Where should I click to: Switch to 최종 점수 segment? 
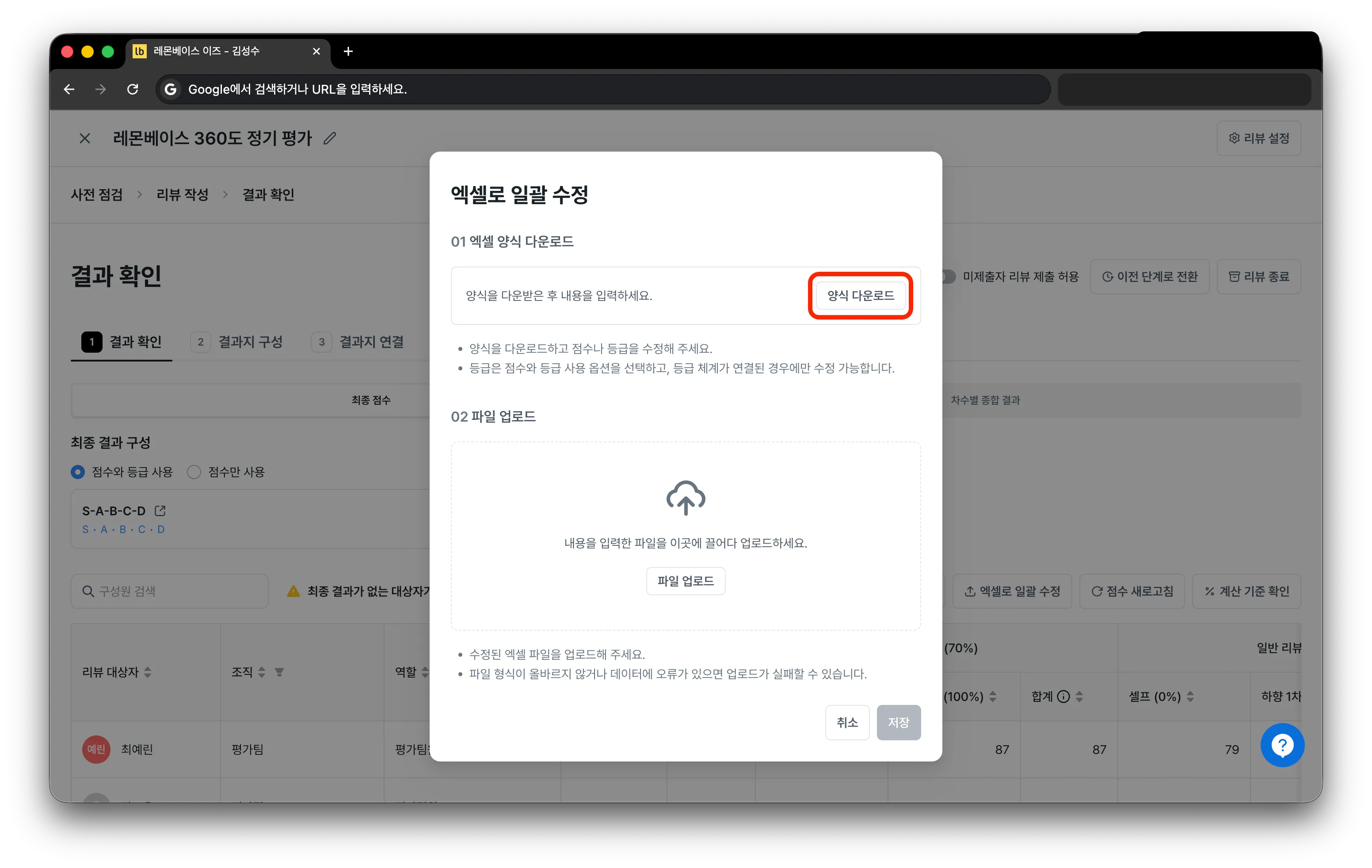tap(371, 400)
